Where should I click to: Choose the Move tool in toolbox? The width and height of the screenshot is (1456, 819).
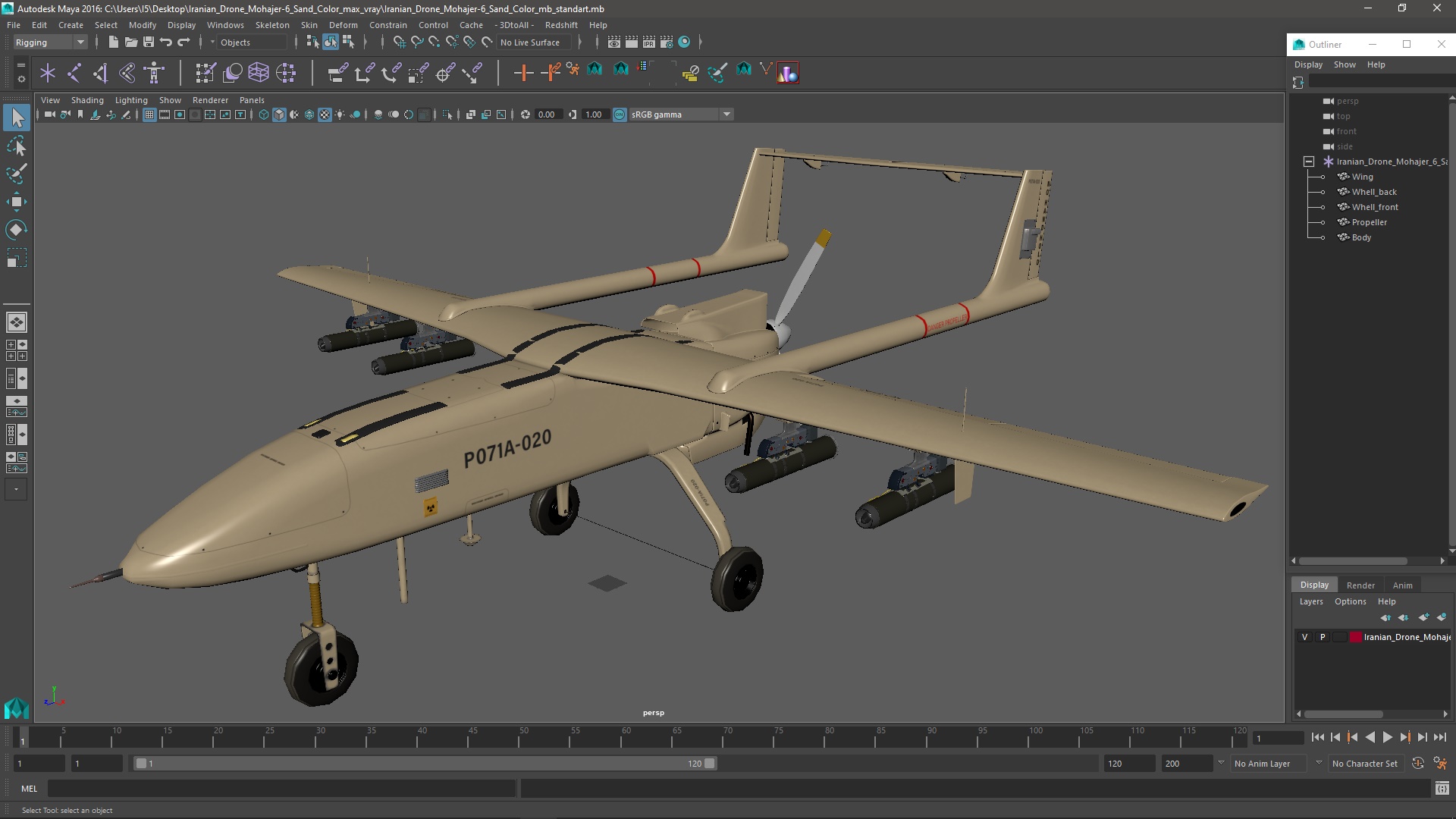pyautogui.click(x=17, y=202)
